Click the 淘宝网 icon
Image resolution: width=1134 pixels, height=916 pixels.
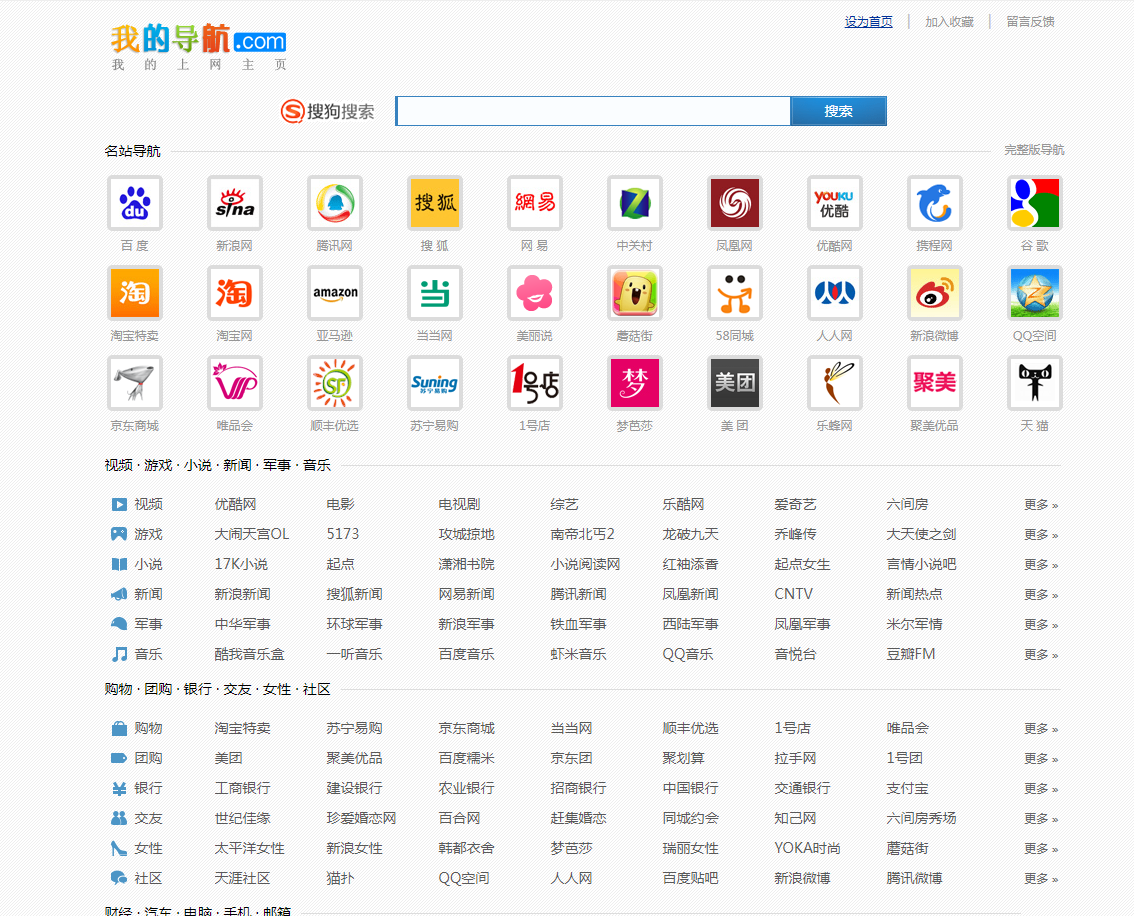coord(234,293)
